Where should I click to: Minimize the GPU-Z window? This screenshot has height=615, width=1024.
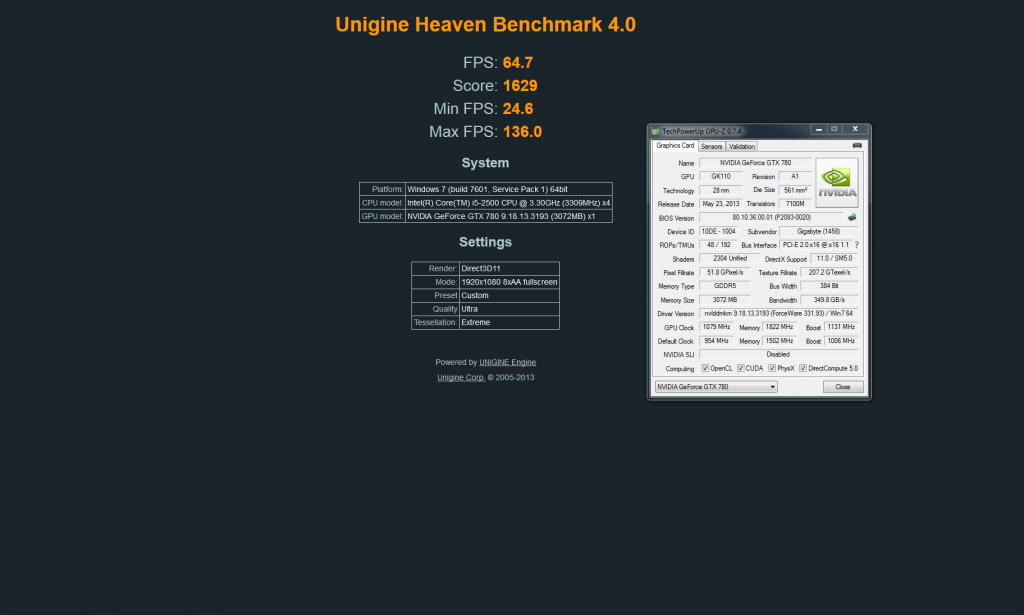point(817,129)
